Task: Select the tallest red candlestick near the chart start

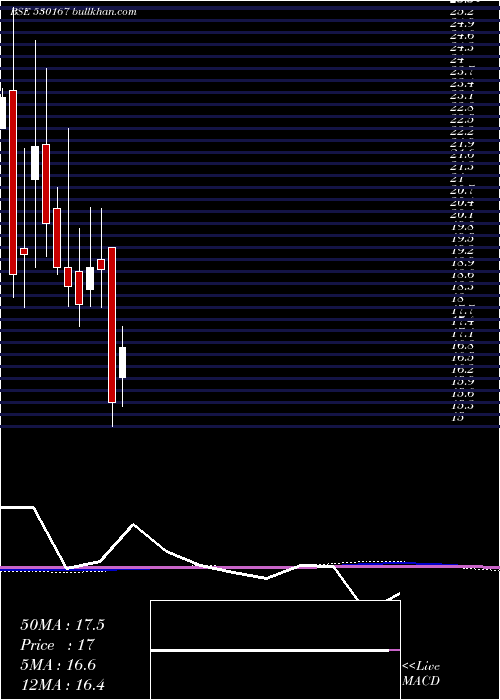Action: pos(13,182)
